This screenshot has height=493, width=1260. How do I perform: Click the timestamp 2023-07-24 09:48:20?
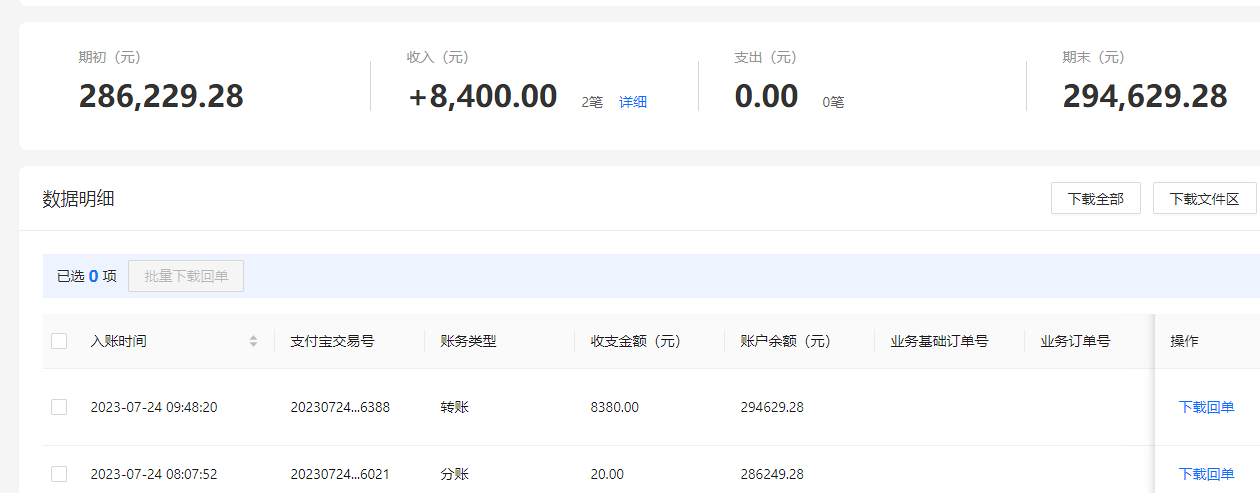pos(154,407)
